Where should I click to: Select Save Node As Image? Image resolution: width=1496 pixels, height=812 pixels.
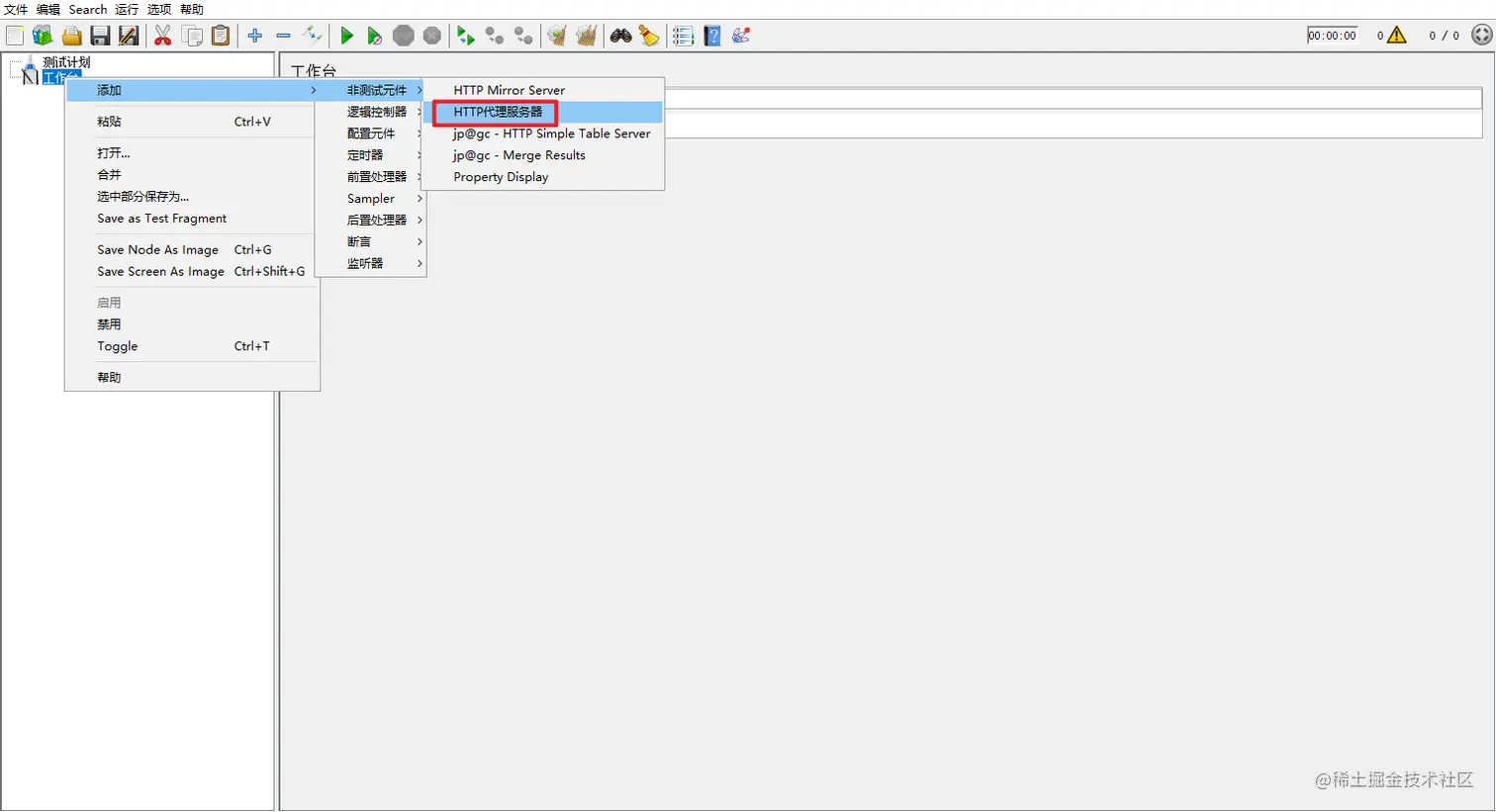point(192,250)
